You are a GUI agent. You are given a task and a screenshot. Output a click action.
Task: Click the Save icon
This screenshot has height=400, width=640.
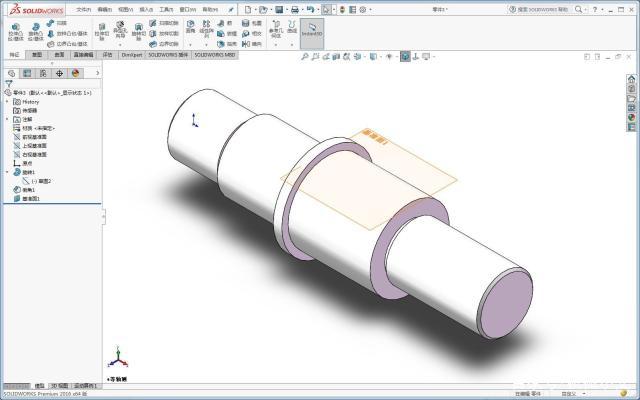point(279,9)
